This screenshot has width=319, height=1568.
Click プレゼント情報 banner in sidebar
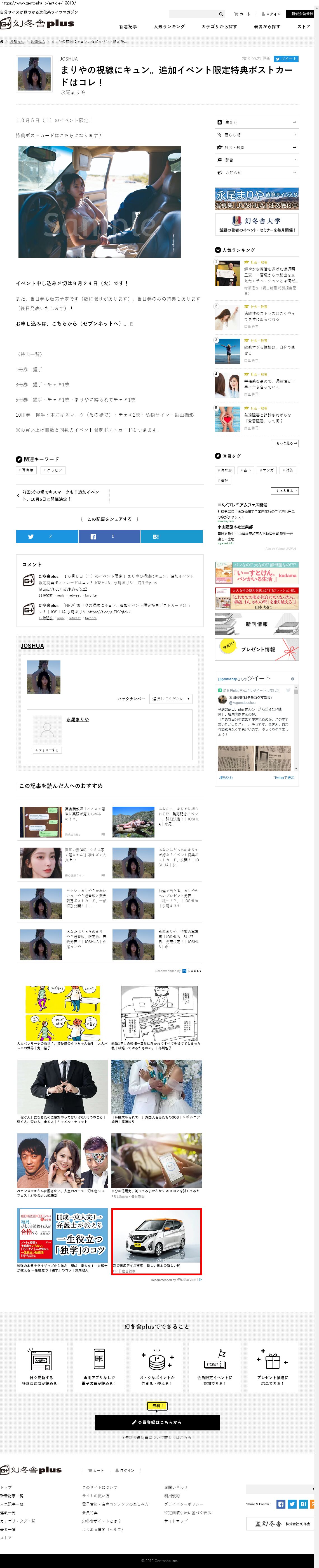tap(257, 649)
